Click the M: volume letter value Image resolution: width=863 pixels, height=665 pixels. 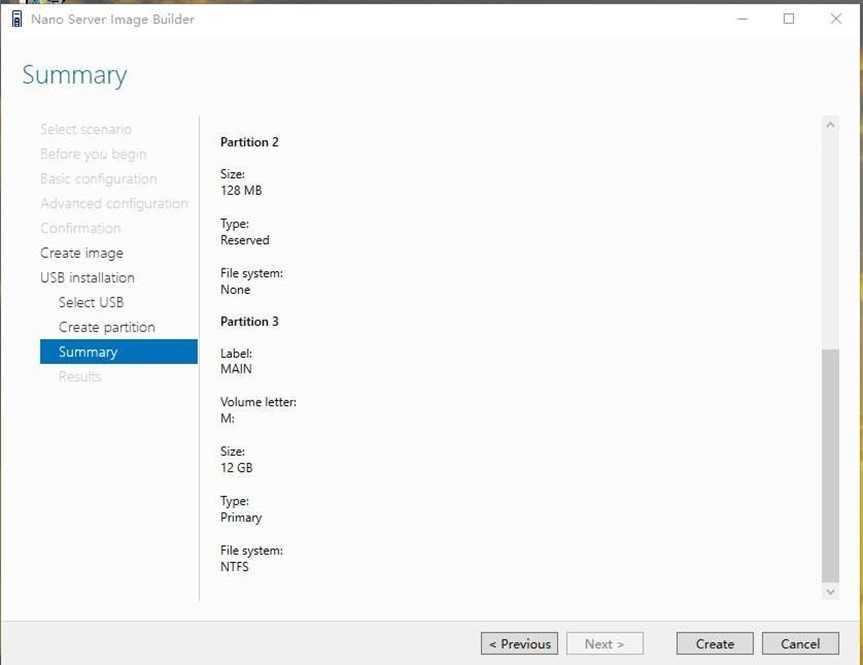coord(227,418)
